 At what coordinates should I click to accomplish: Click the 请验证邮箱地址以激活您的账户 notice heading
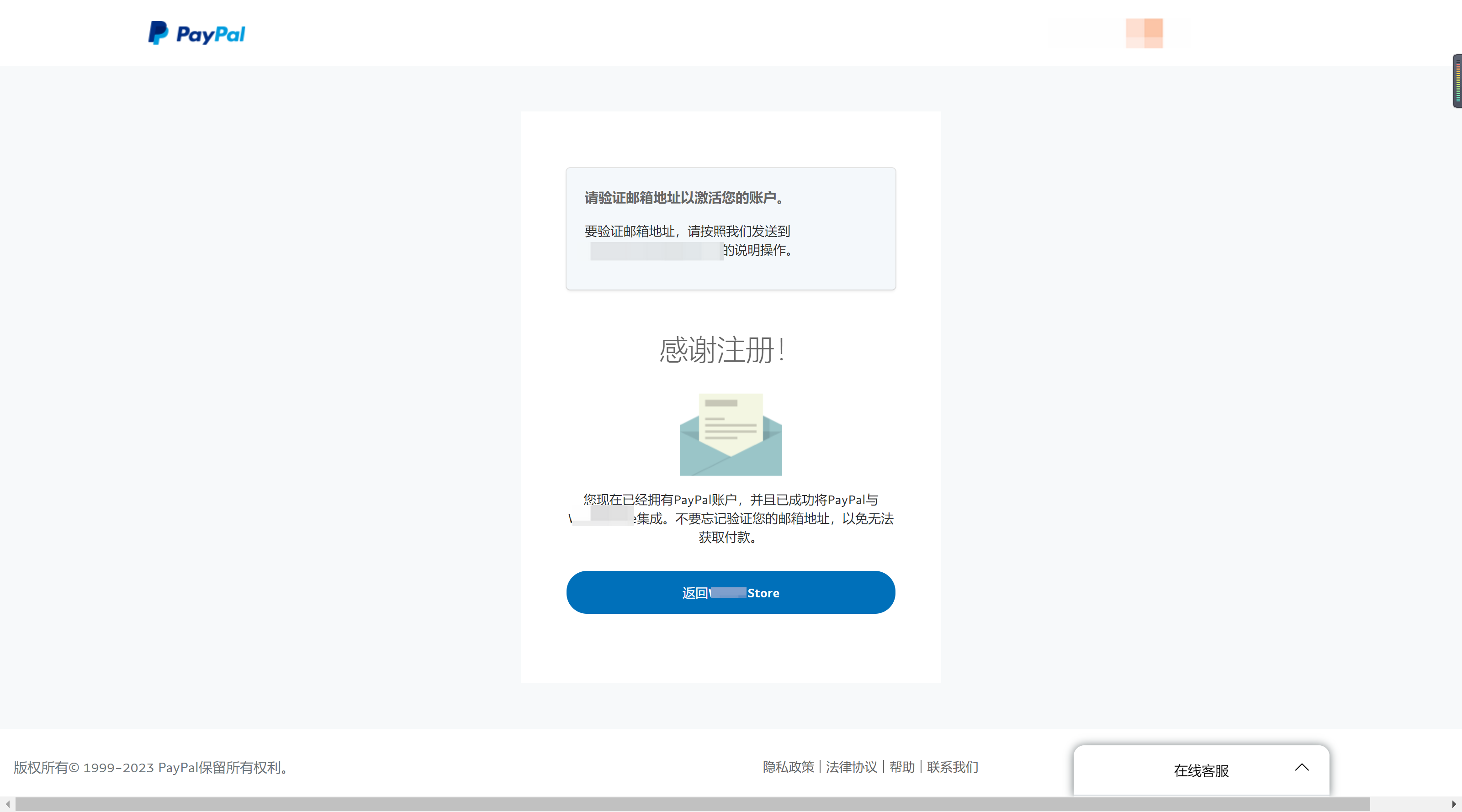point(685,197)
